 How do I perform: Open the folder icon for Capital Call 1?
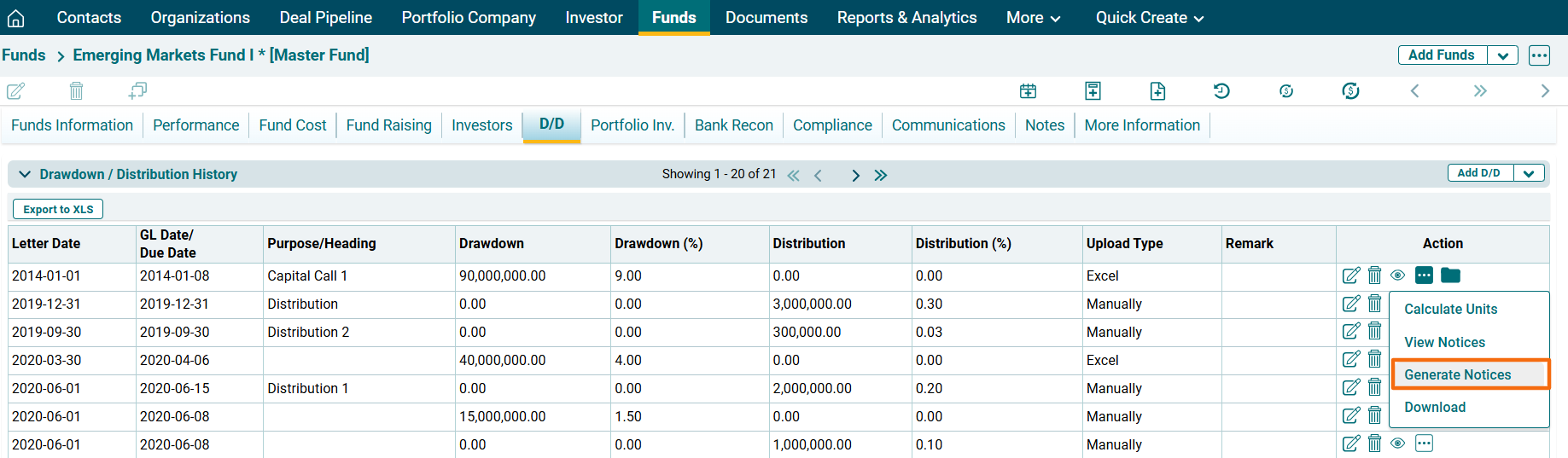coord(1450,275)
